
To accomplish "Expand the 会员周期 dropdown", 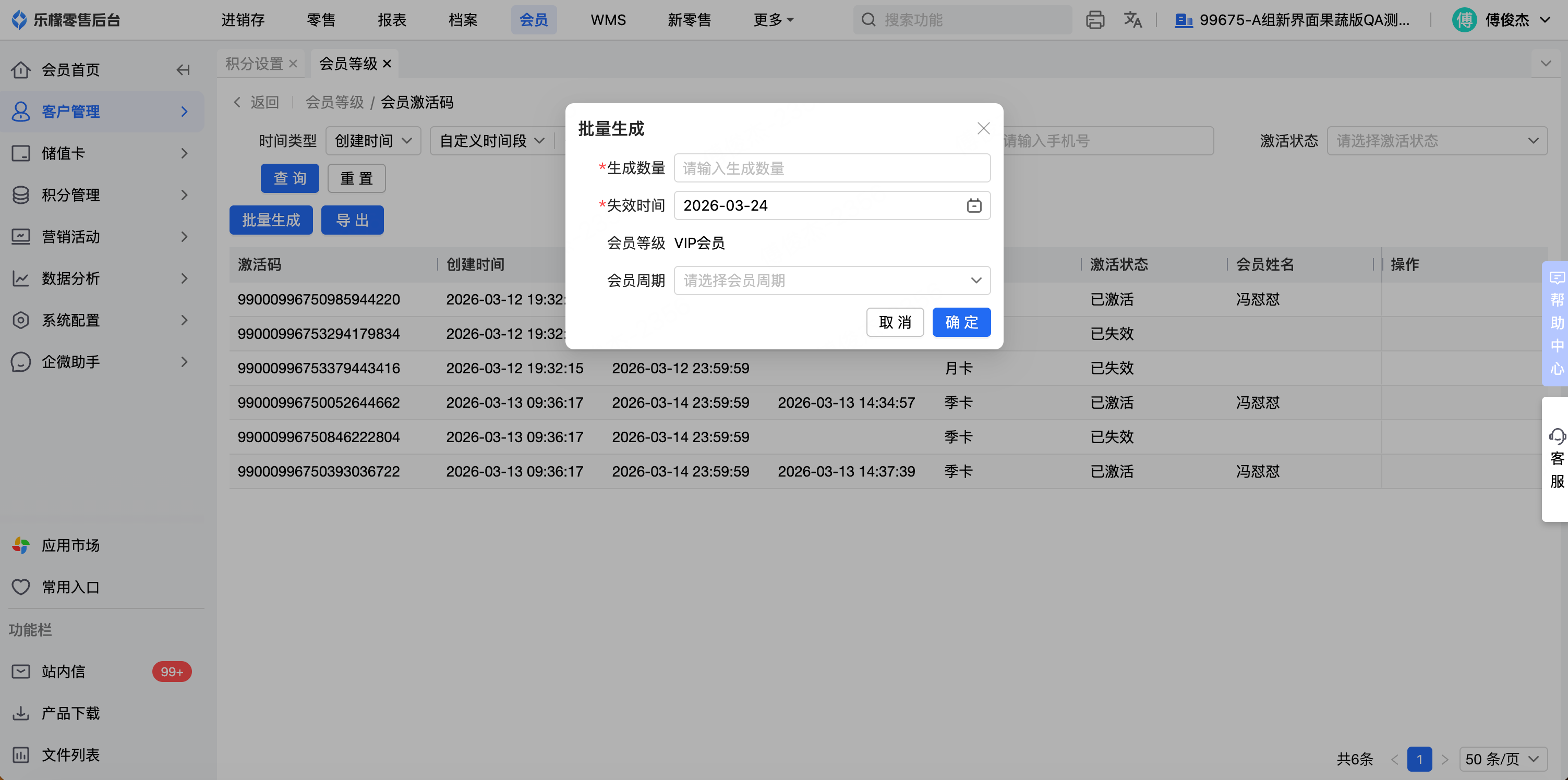I will click(x=831, y=281).
